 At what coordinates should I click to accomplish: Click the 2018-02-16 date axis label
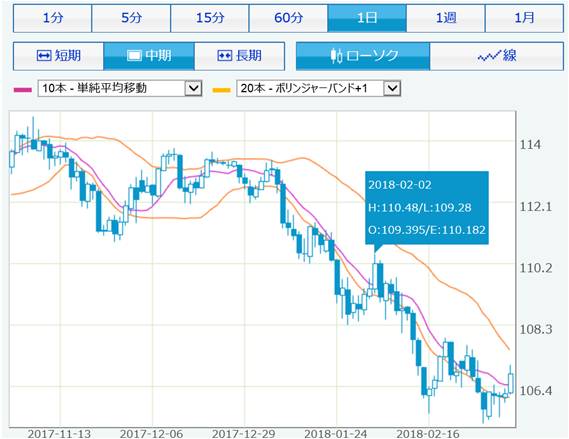click(x=428, y=434)
